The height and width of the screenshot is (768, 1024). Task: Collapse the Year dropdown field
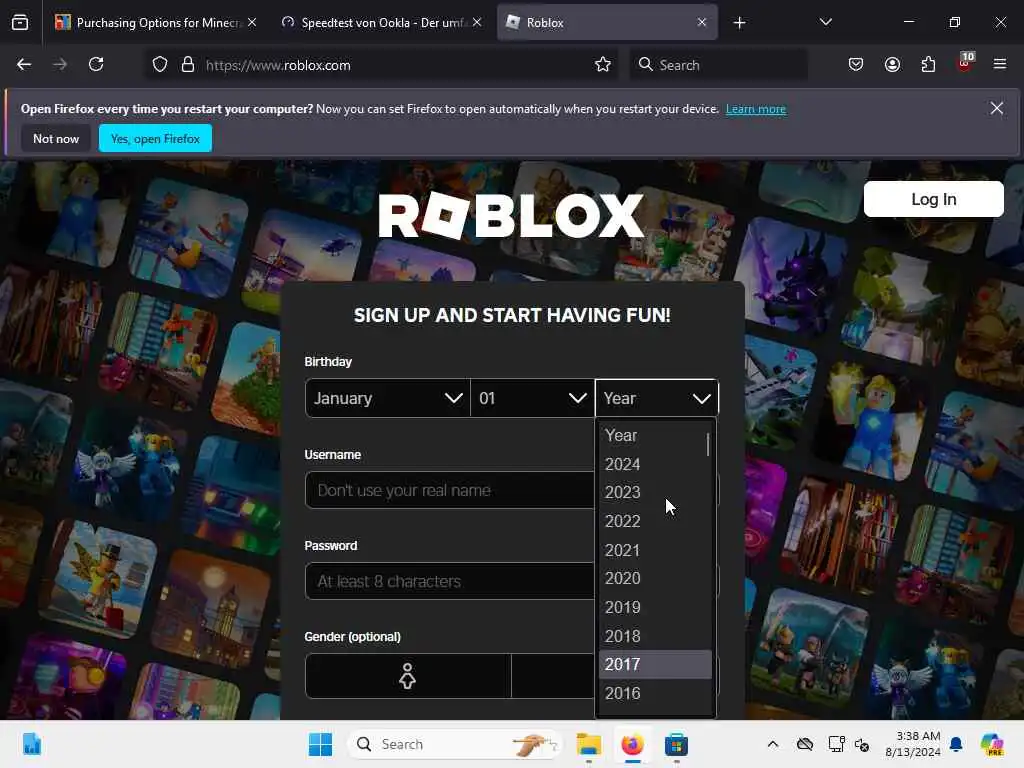657,398
